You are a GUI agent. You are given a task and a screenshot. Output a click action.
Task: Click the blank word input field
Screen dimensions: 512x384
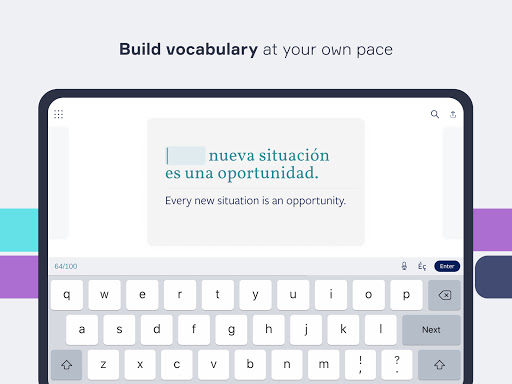point(186,156)
